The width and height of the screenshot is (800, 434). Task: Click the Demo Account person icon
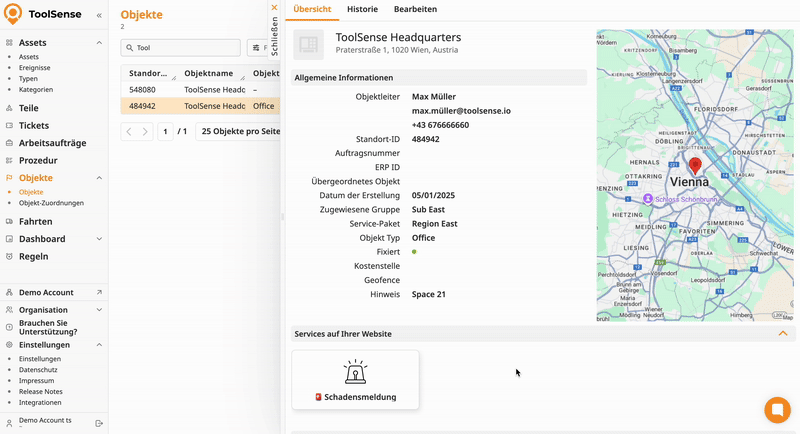pos(9,292)
